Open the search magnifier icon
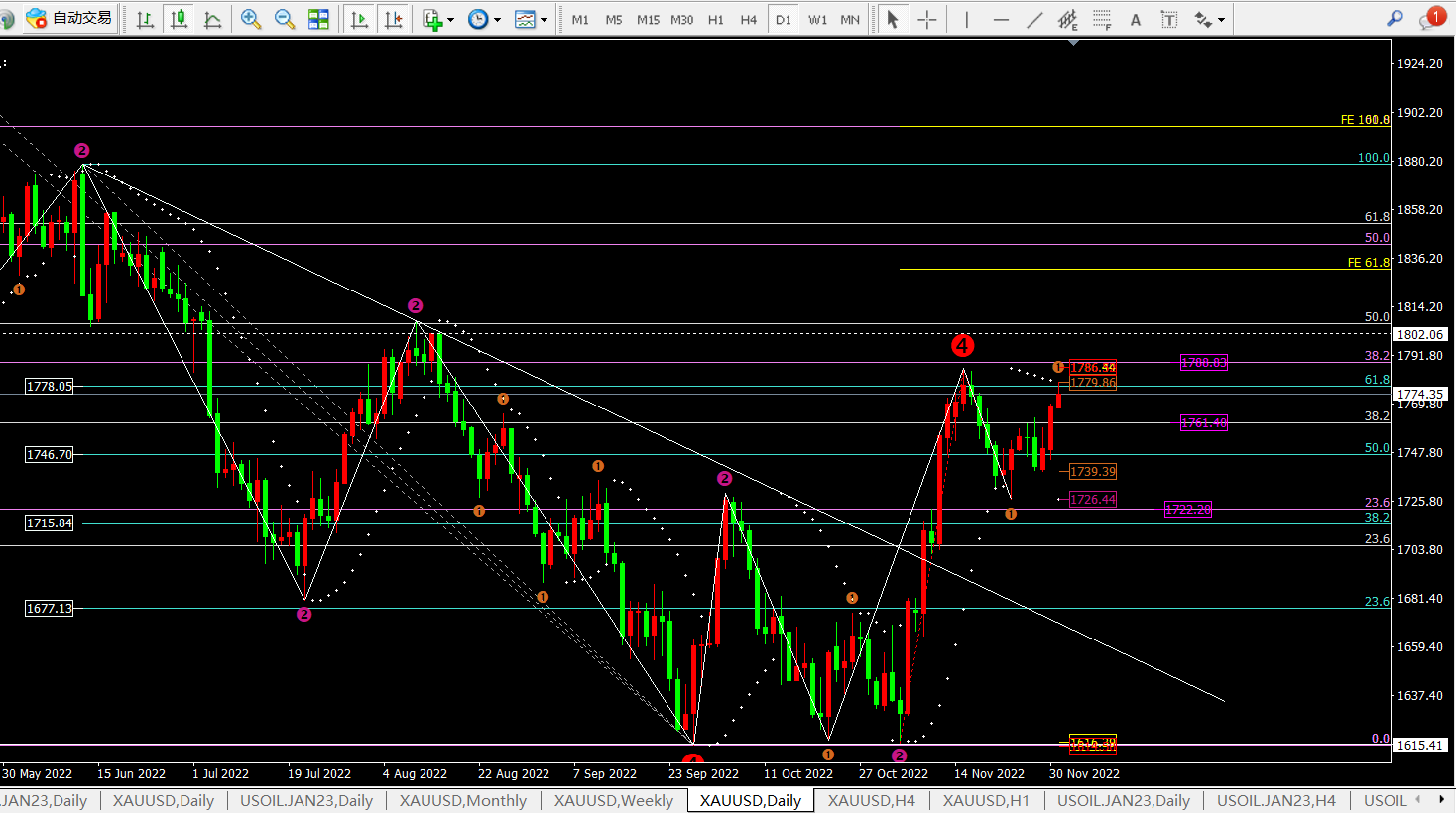Screen dimensions: 1456x813 pos(1395,18)
